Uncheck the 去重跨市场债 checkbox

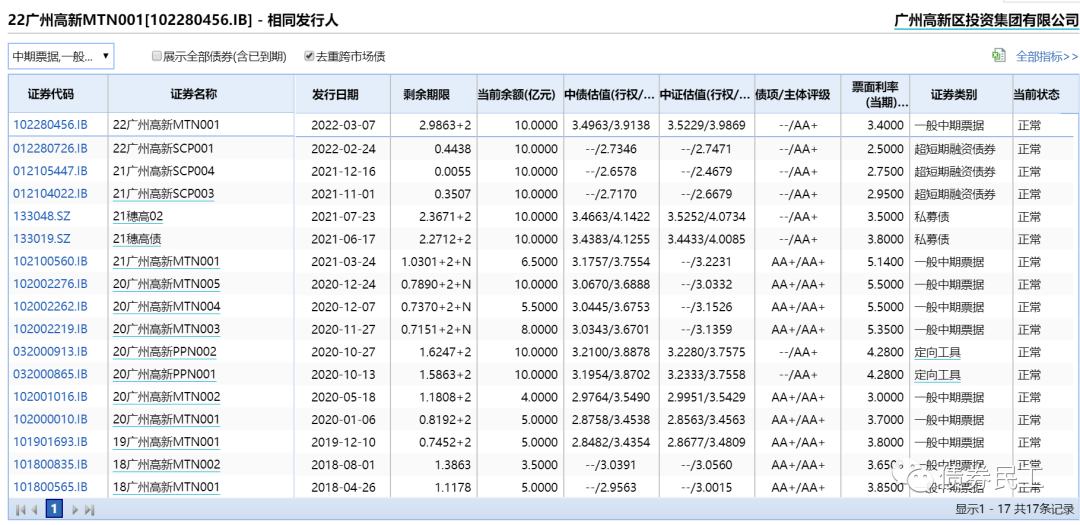coord(309,57)
